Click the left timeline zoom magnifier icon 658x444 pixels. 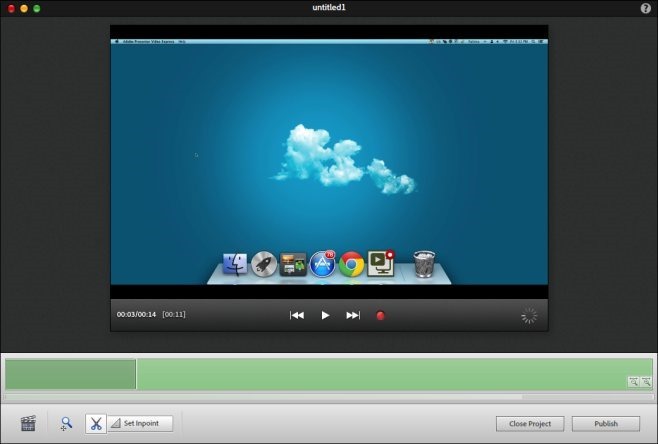coord(633,382)
